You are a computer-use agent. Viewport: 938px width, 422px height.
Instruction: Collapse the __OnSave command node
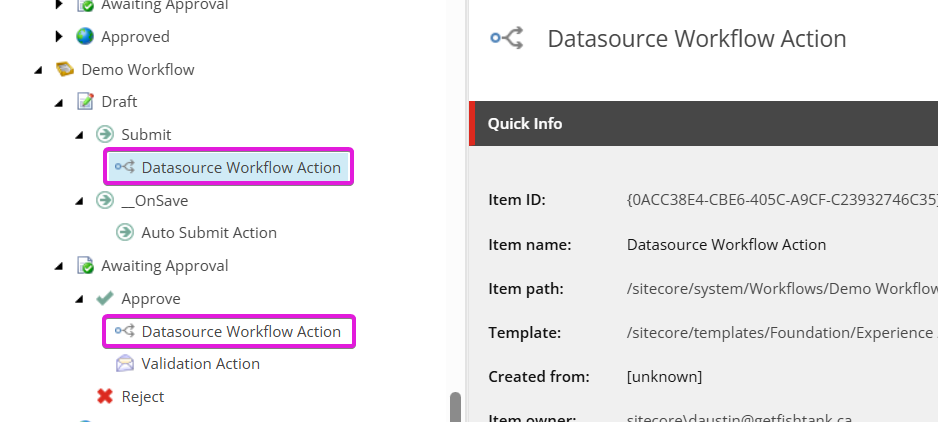coord(79,201)
